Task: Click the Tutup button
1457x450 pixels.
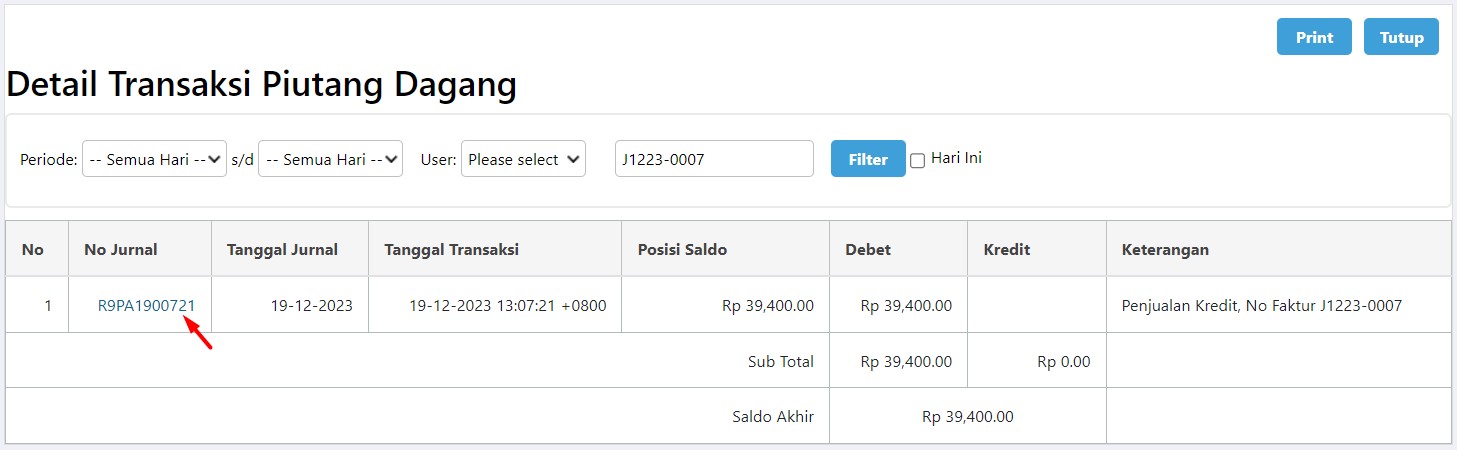Action: pos(1401,37)
